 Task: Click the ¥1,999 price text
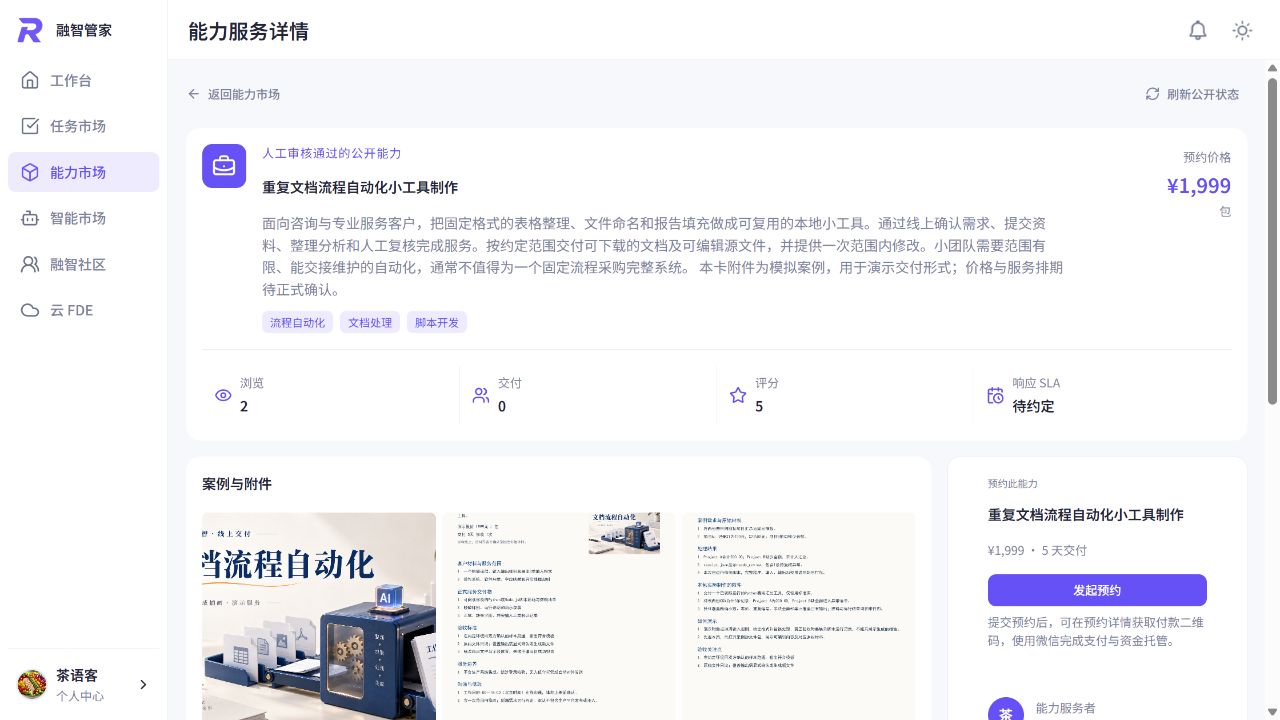click(1199, 186)
